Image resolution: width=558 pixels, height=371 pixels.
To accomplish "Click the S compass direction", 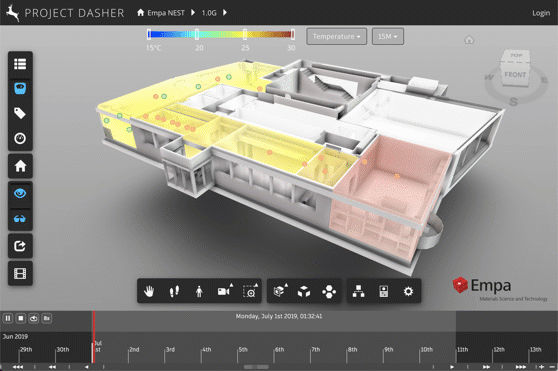I will point(513,102).
